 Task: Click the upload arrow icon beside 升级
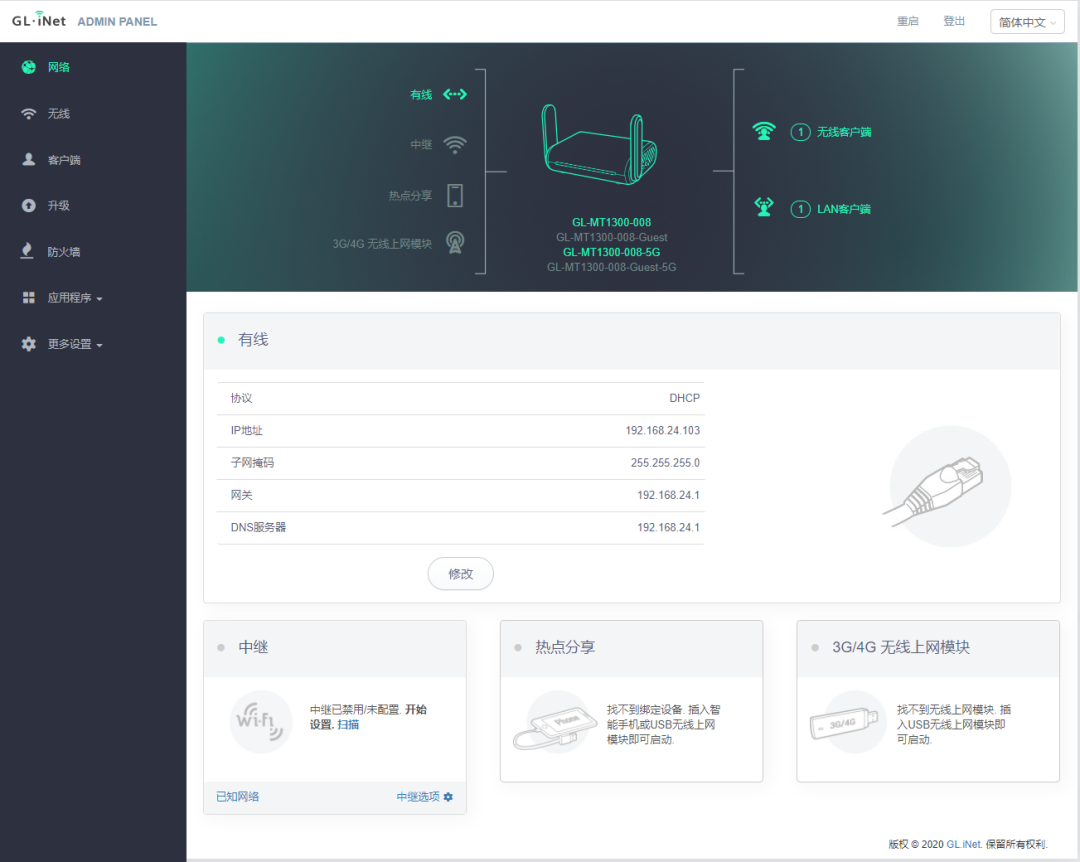pos(28,205)
